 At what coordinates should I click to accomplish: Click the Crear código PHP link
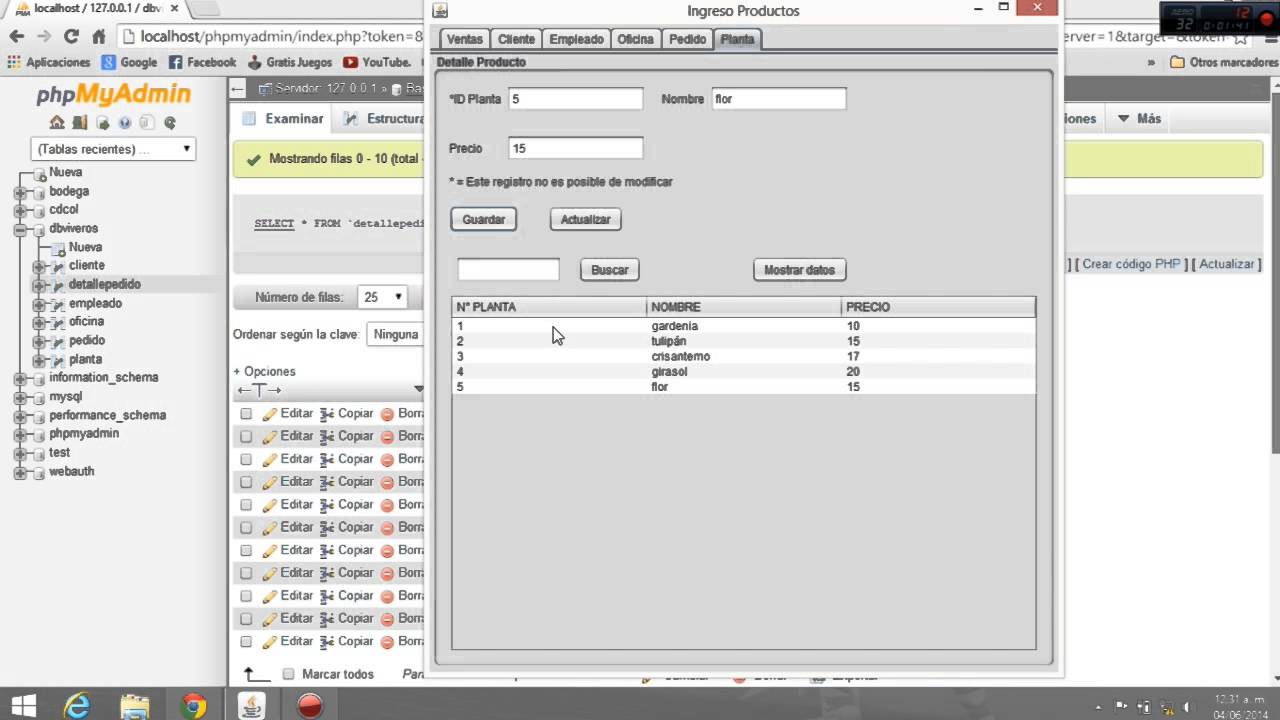click(x=1131, y=264)
